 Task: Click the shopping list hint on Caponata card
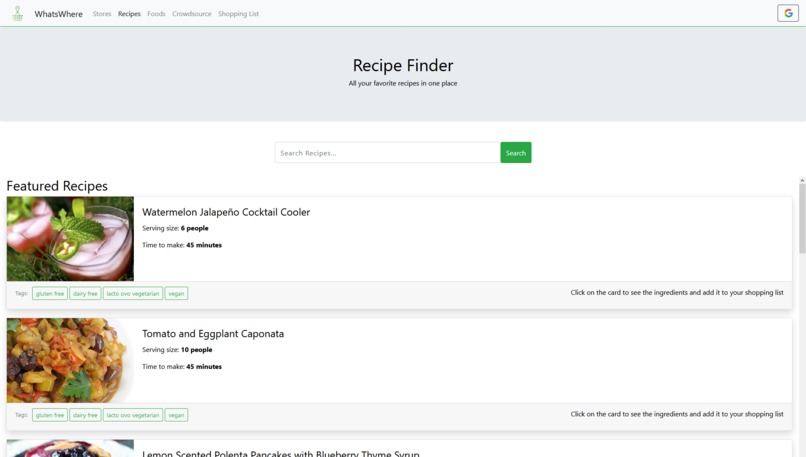[x=677, y=414]
